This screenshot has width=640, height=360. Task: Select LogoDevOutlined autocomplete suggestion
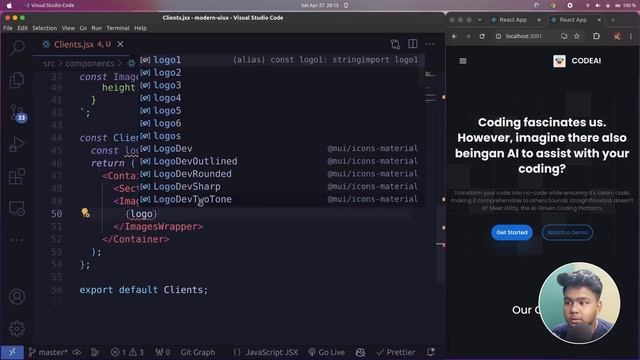click(x=282, y=161)
